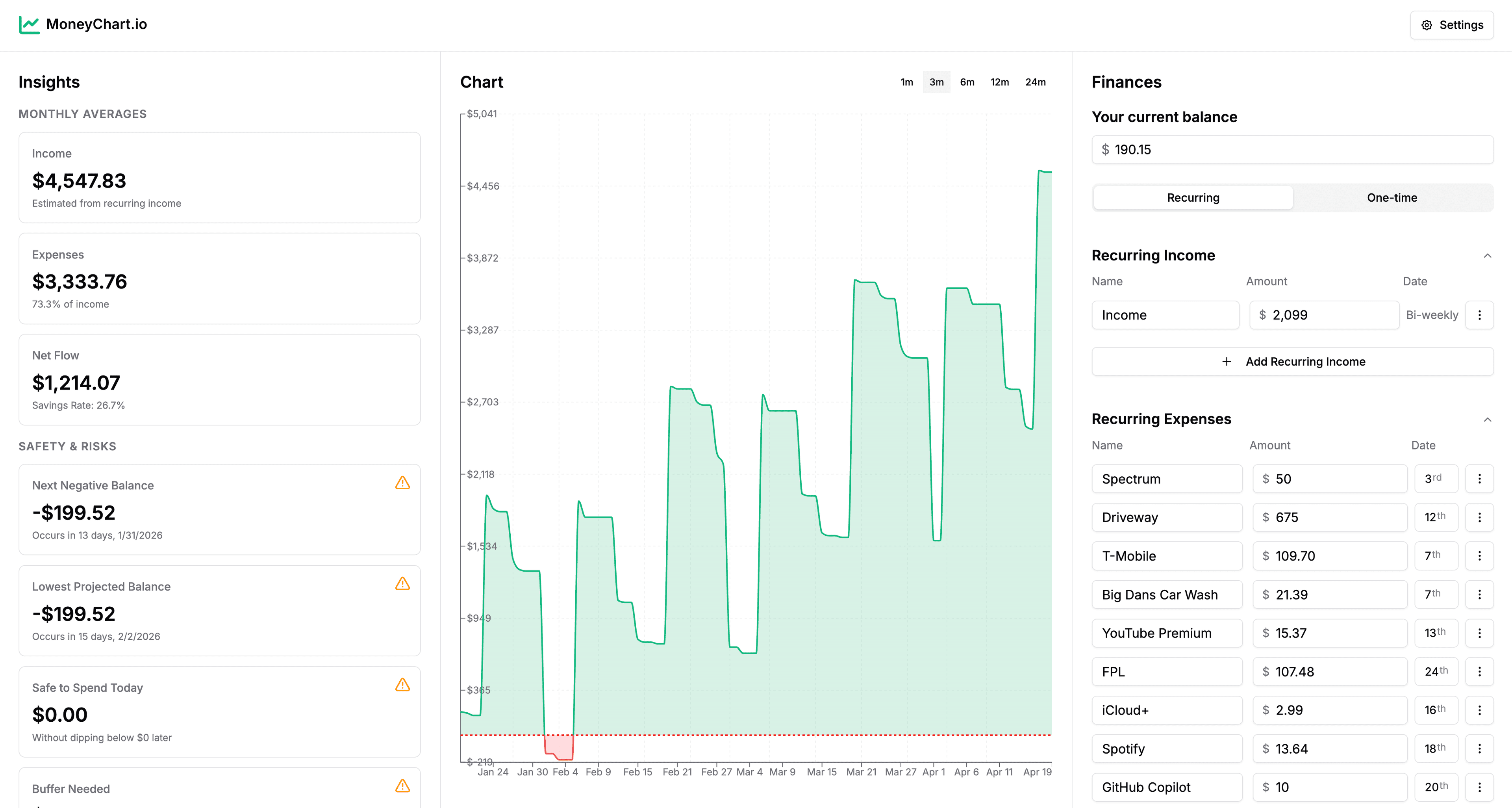Switch to the One-time view

(1392, 197)
